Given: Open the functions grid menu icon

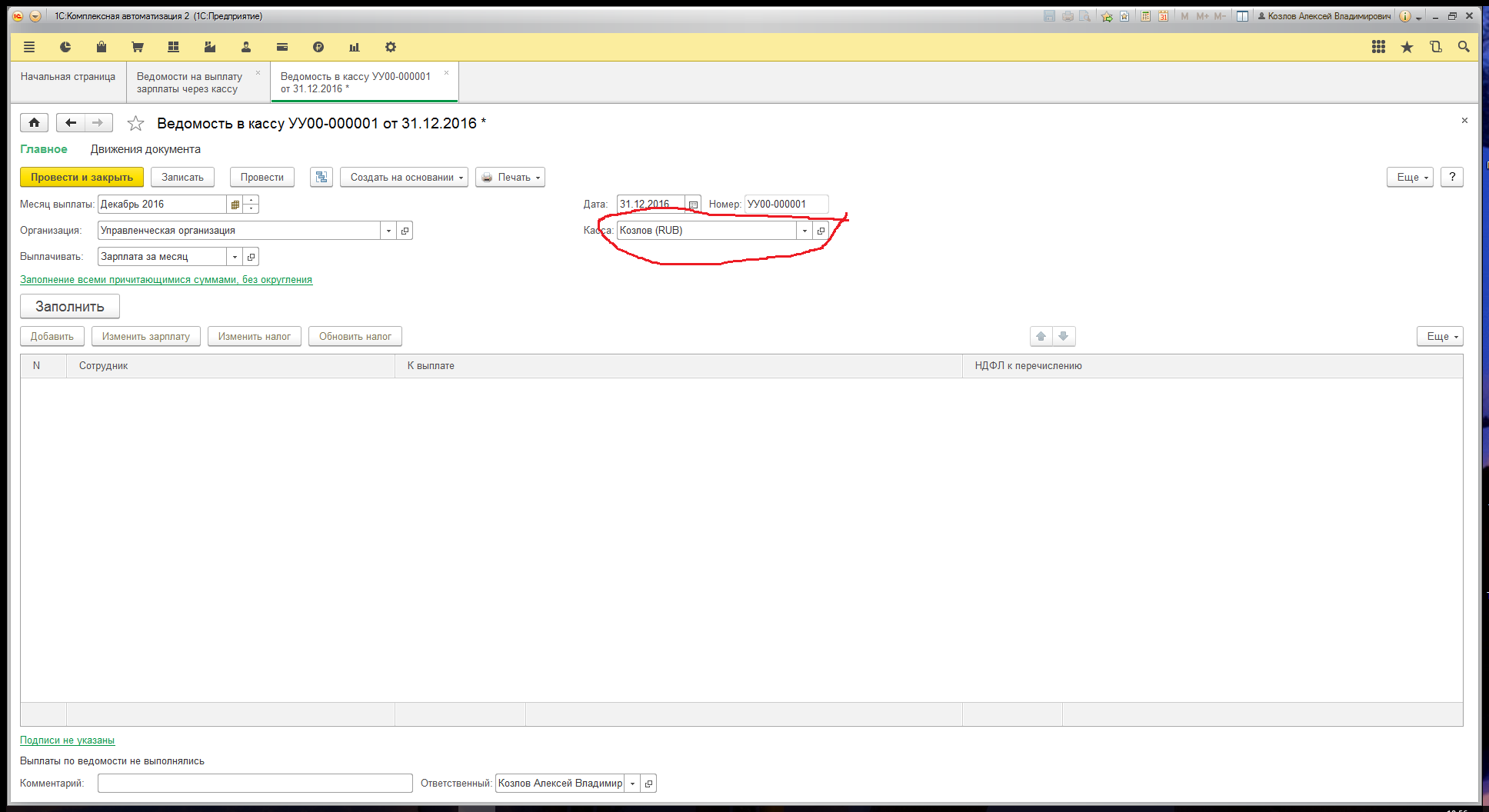Looking at the screenshot, I should pos(1378,48).
